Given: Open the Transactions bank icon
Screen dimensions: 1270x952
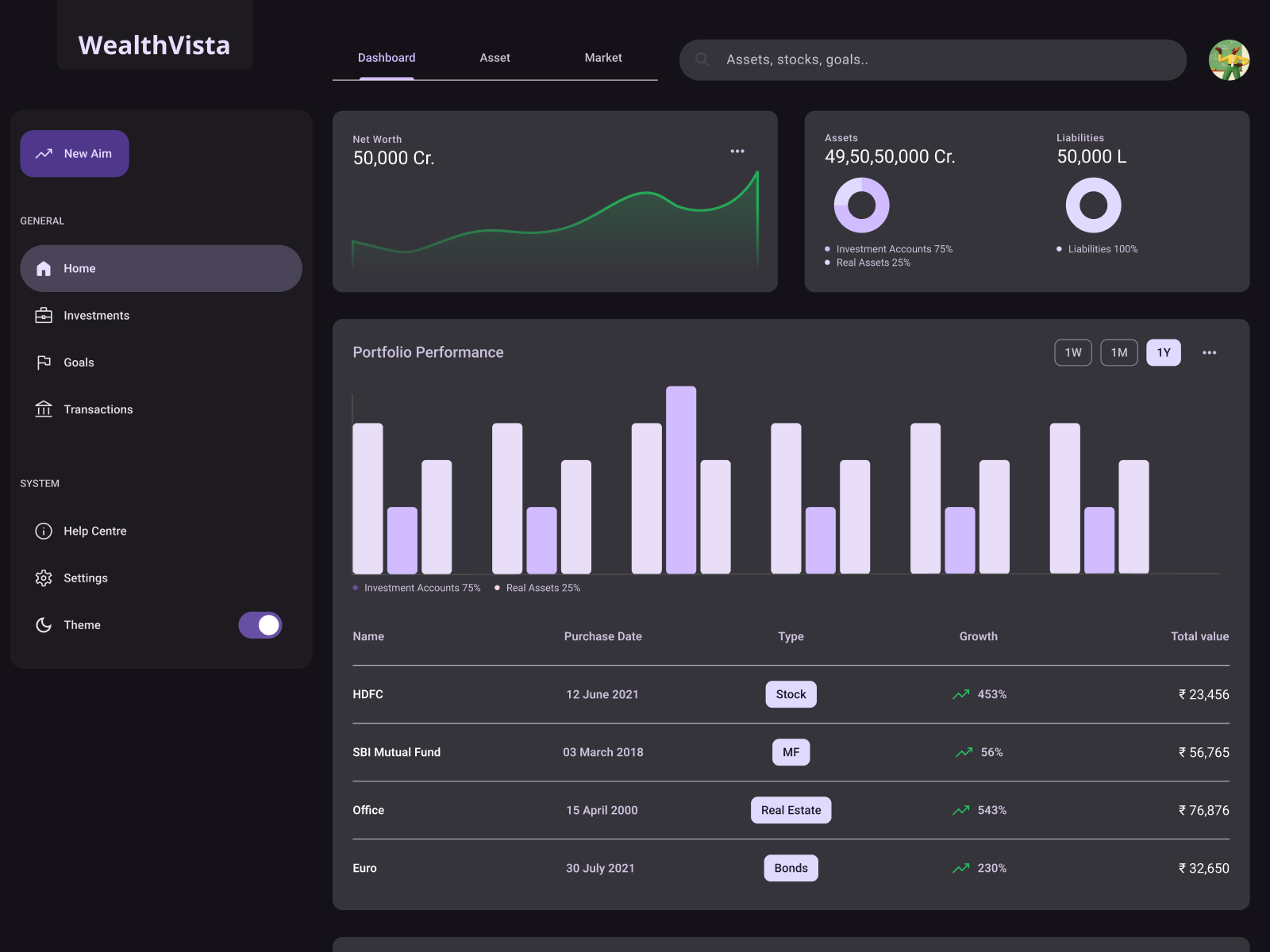Looking at the screenshot, I should [44, 409].
